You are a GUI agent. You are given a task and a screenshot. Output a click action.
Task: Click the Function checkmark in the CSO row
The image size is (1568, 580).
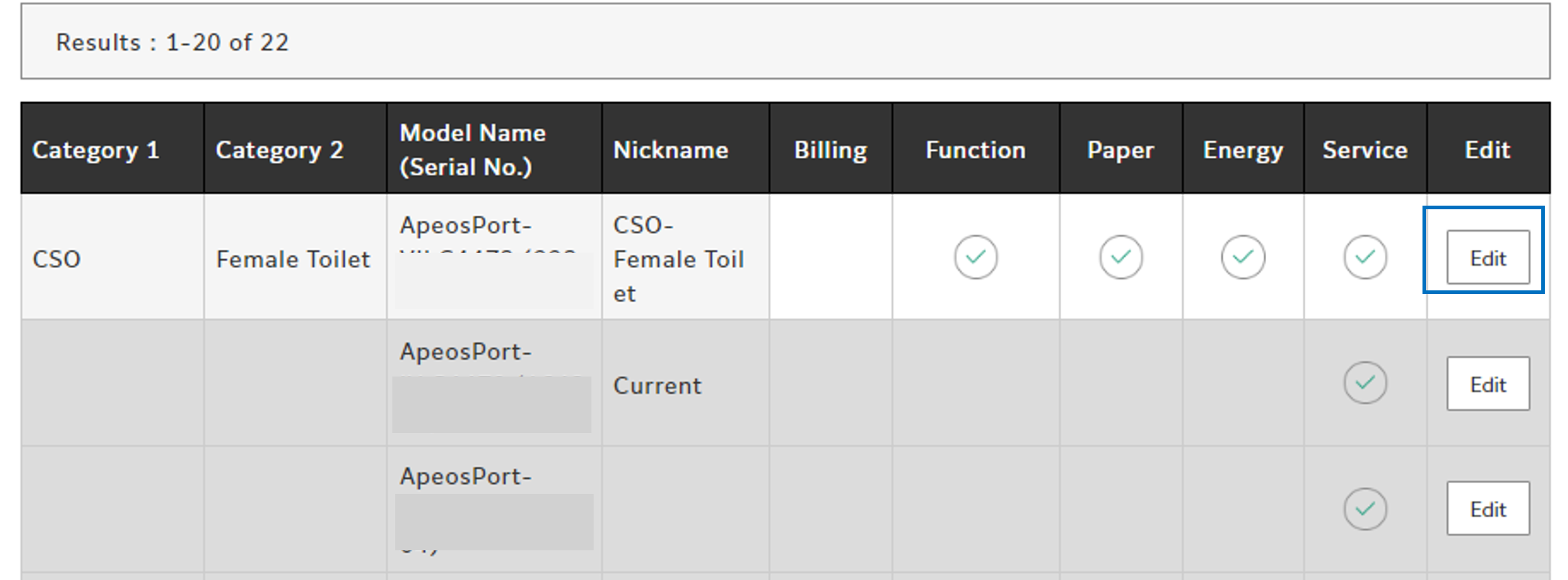(975, 257)
